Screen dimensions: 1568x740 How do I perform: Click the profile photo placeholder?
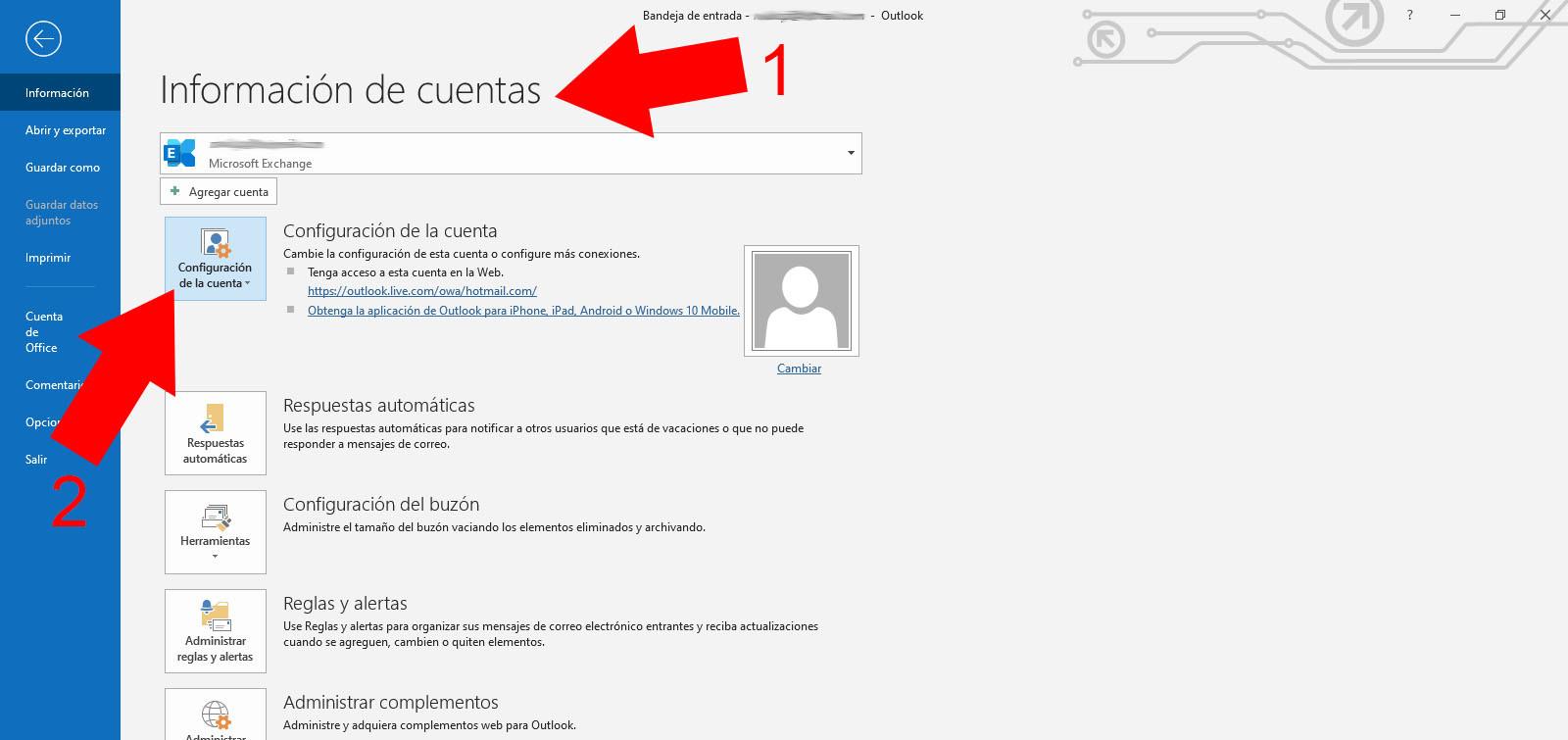tap(801, 301)
